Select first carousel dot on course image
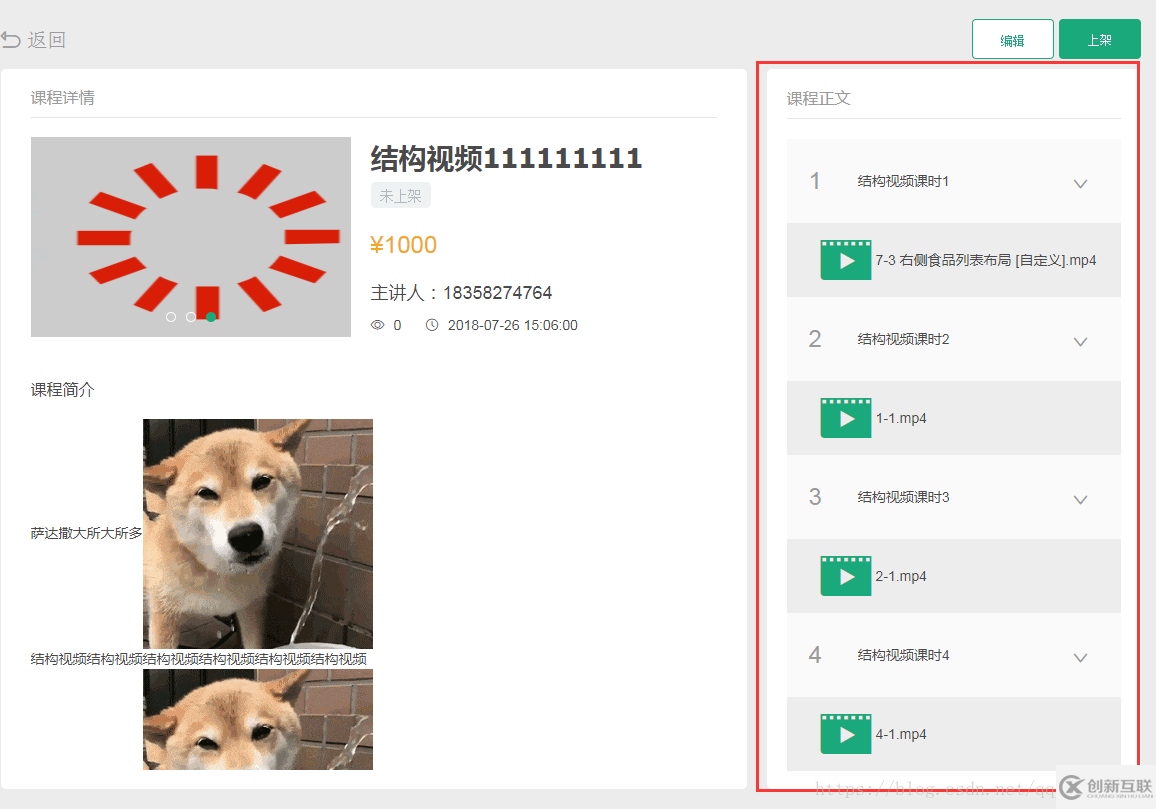The height and width of the screenshot is (809, 1156). [171, 317]
